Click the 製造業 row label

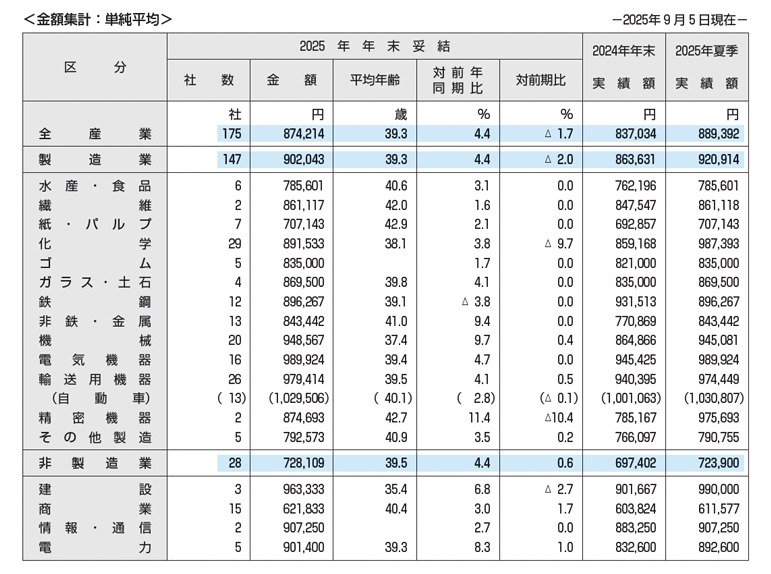(95, 158)
